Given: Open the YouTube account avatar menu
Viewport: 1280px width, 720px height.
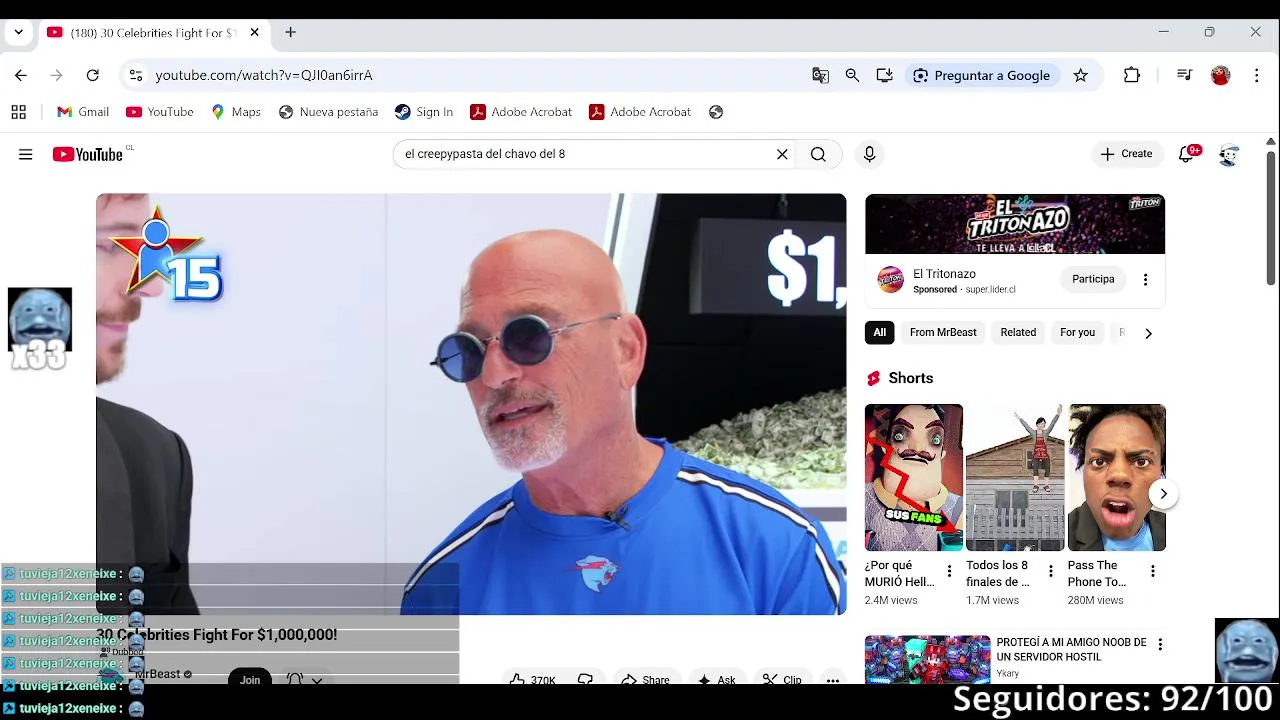Looking at the screenshot, I should pyautogui.click(x=1229, y=155).
